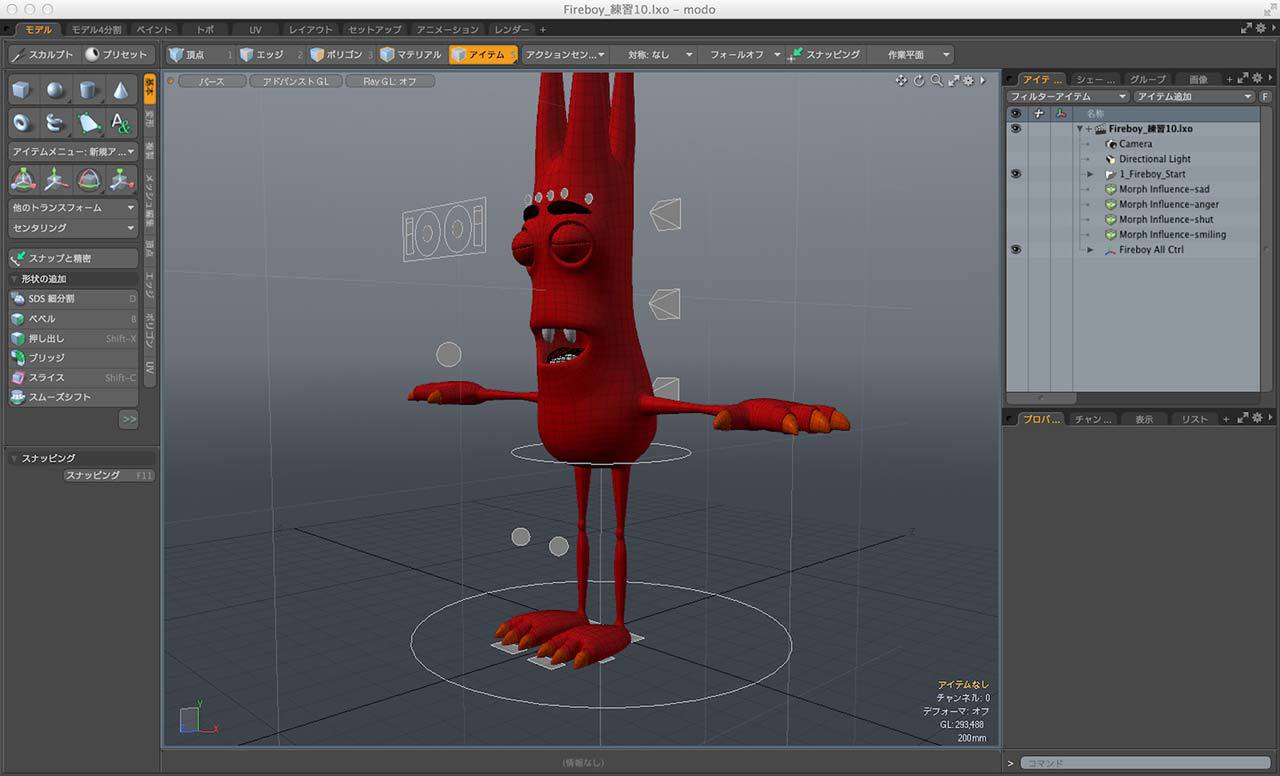Toggle visibility of Fireboy All Ctrl

(x=1016, y=250)
